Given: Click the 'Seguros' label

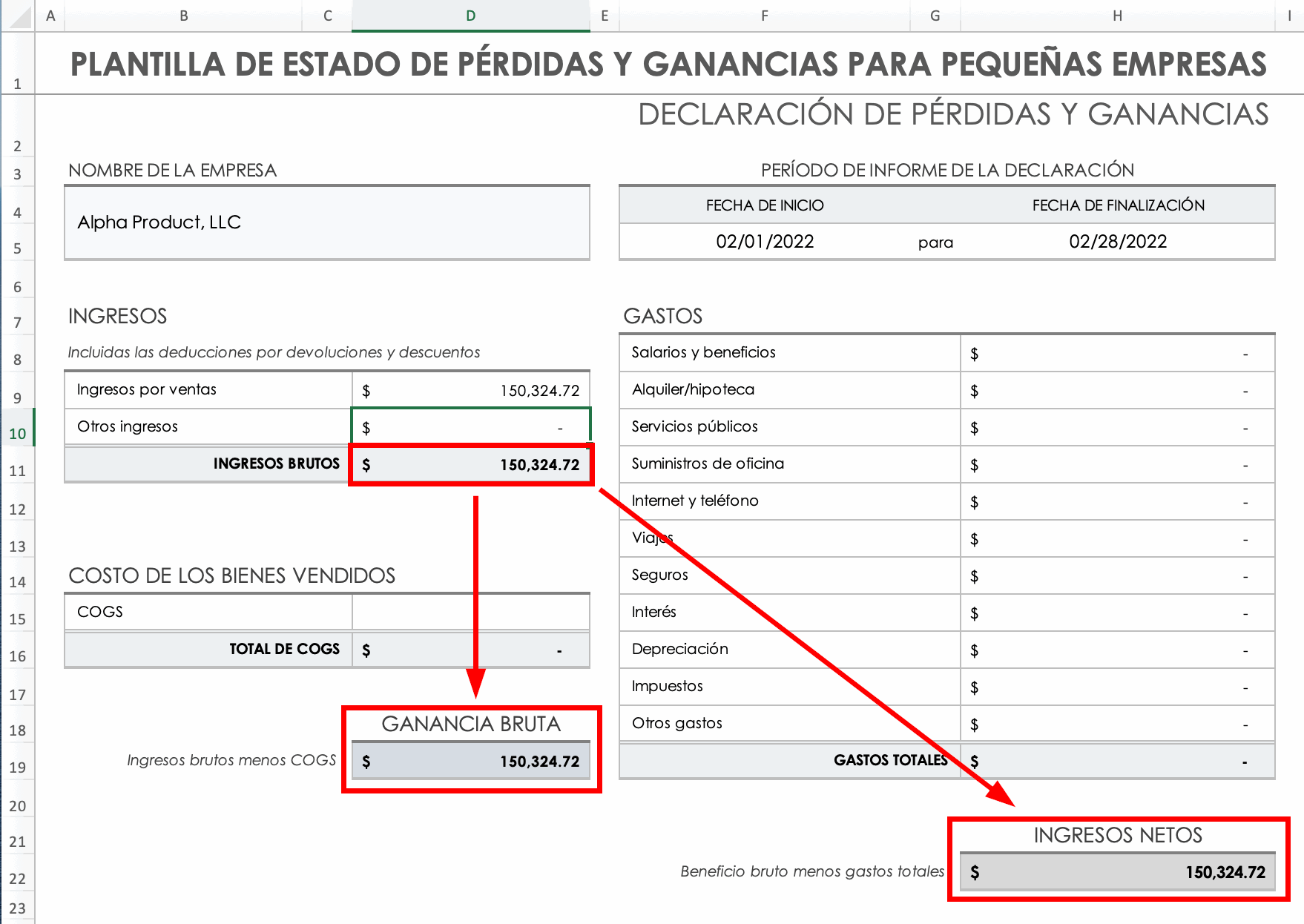Looking at the screenshot, I should click(660, 575).
